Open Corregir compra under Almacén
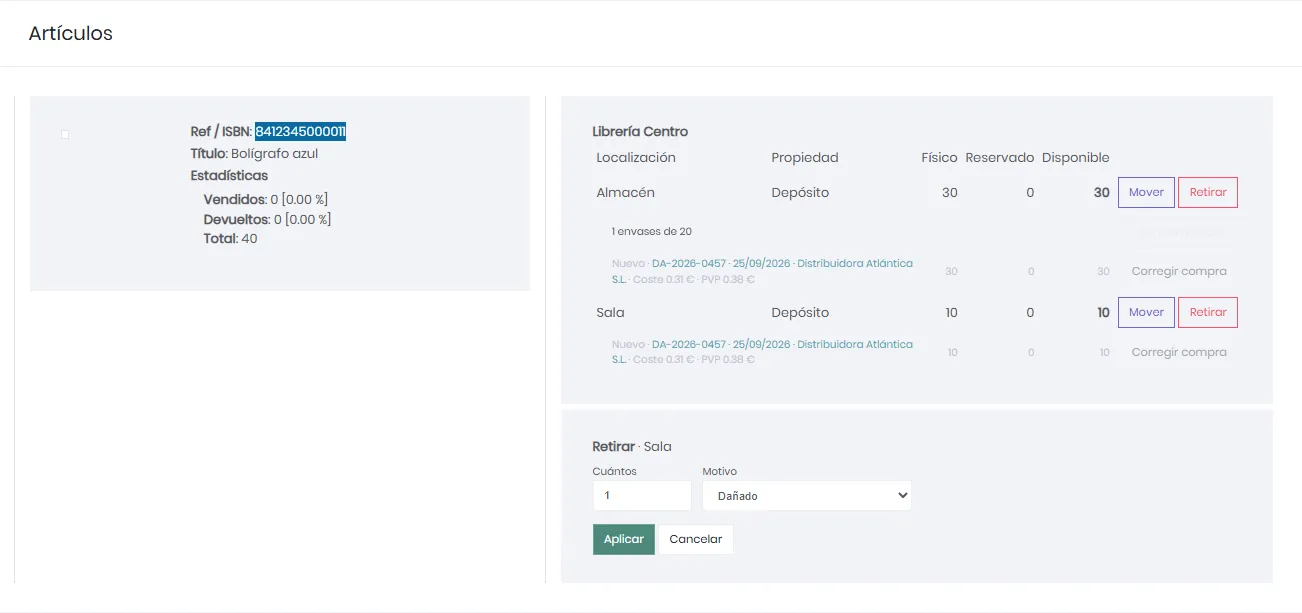The image size is (1302, 613). coord(1179,271)
